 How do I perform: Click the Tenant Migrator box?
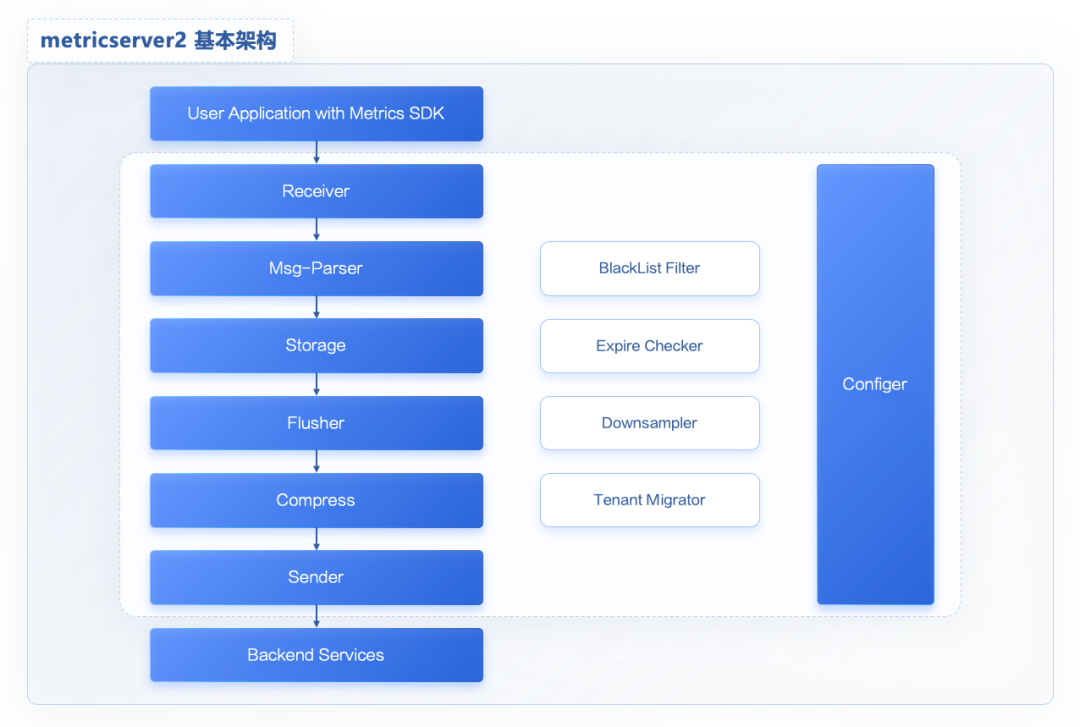[x=650, y=500]
